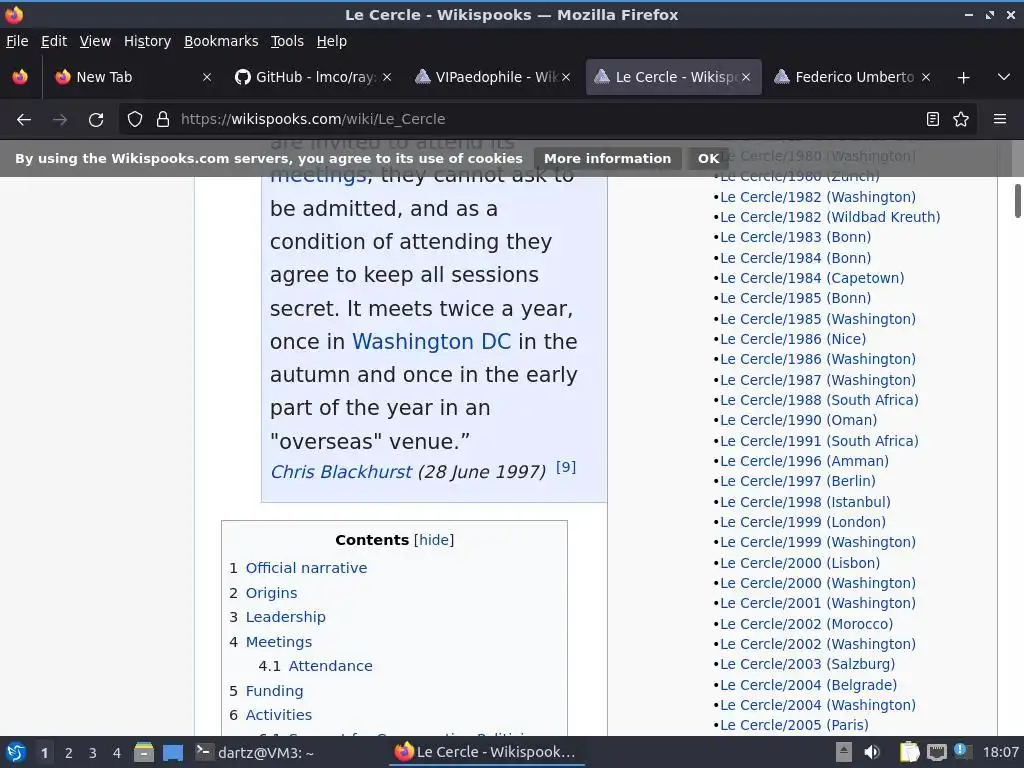Bookmark this page with the star
The height and width of the screenshot is (768, 1024).
961,120
